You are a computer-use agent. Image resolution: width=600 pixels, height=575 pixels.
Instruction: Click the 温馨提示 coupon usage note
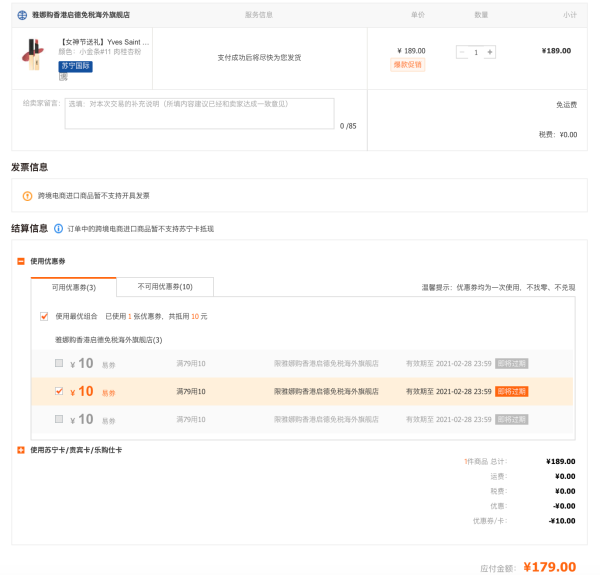[498, 287]
